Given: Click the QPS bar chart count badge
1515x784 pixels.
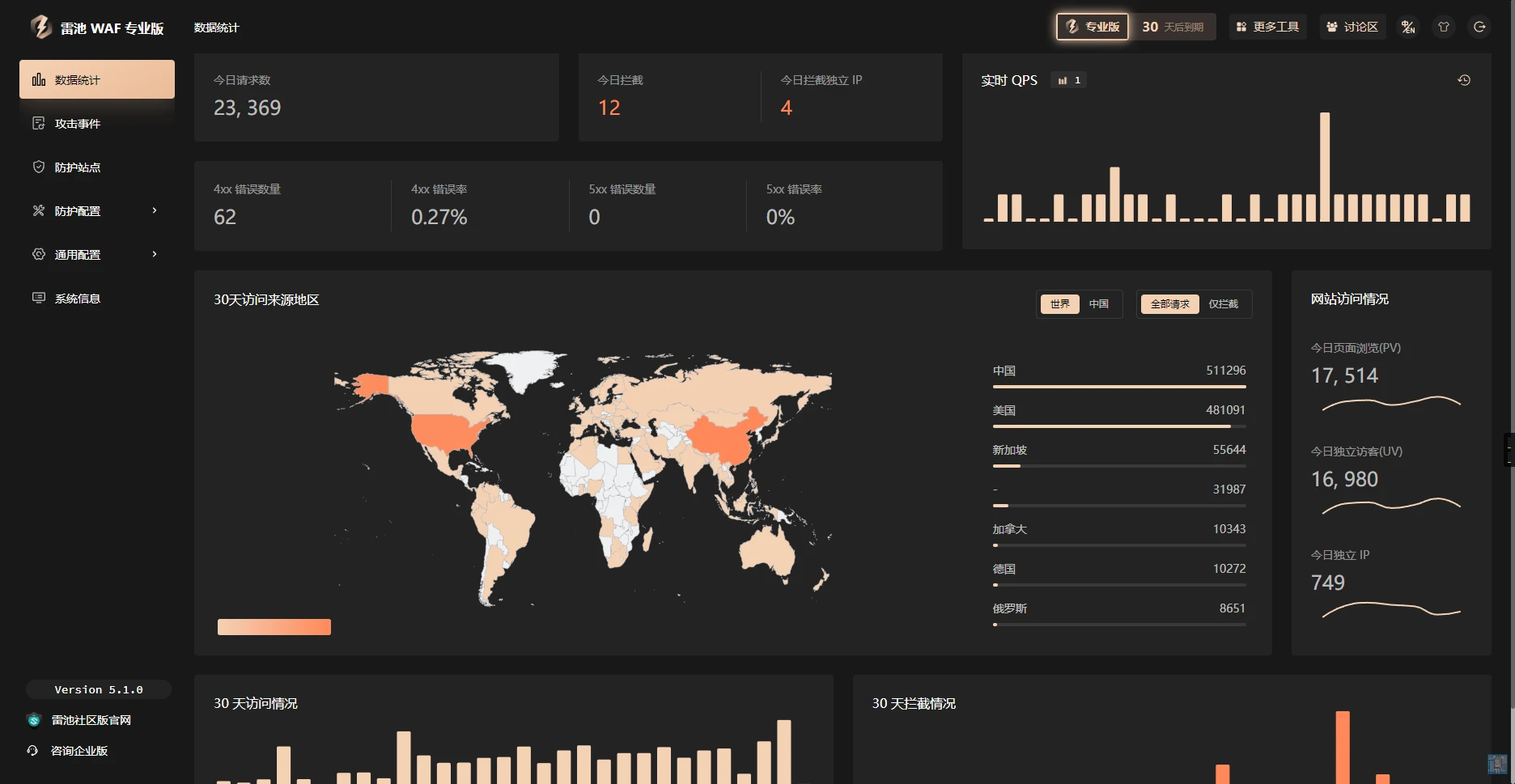Looking at the screenshot, I should pyautogui.click(x=1069, y=80).
